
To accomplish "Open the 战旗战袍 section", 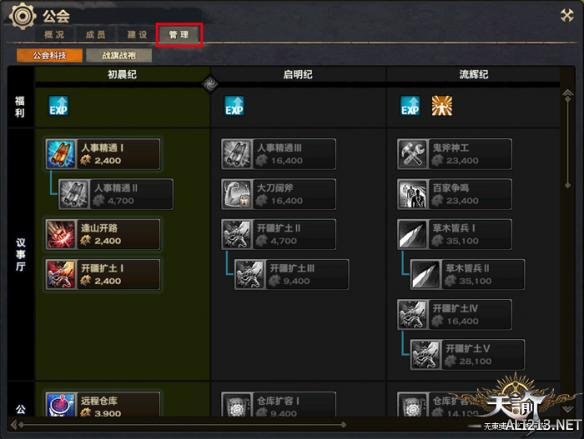I will (x=119, y=55).
